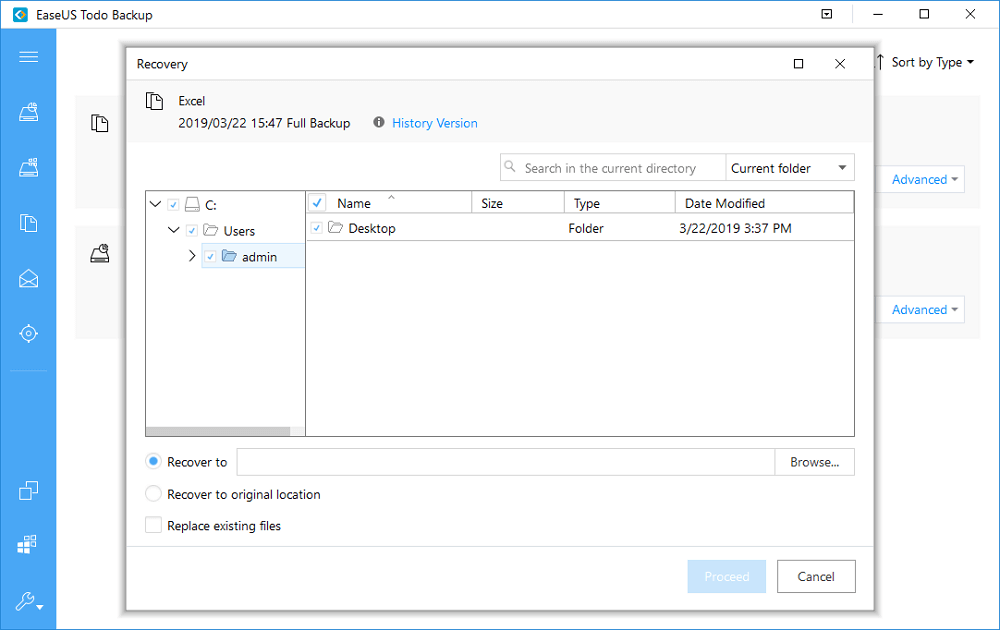1000x630 pixels.
Task: Click the search input field
Action: pyautogui.click(x=612, y=167)
